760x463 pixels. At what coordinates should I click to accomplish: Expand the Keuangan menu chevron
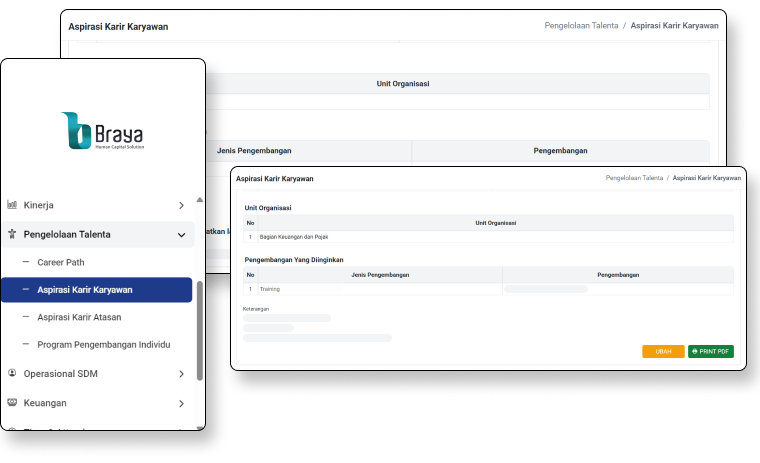[181, 404]
